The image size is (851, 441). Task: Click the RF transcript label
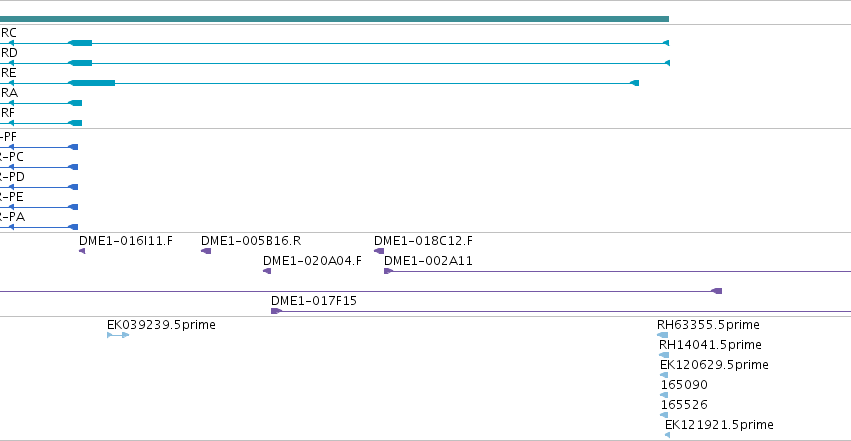[8, 113]
